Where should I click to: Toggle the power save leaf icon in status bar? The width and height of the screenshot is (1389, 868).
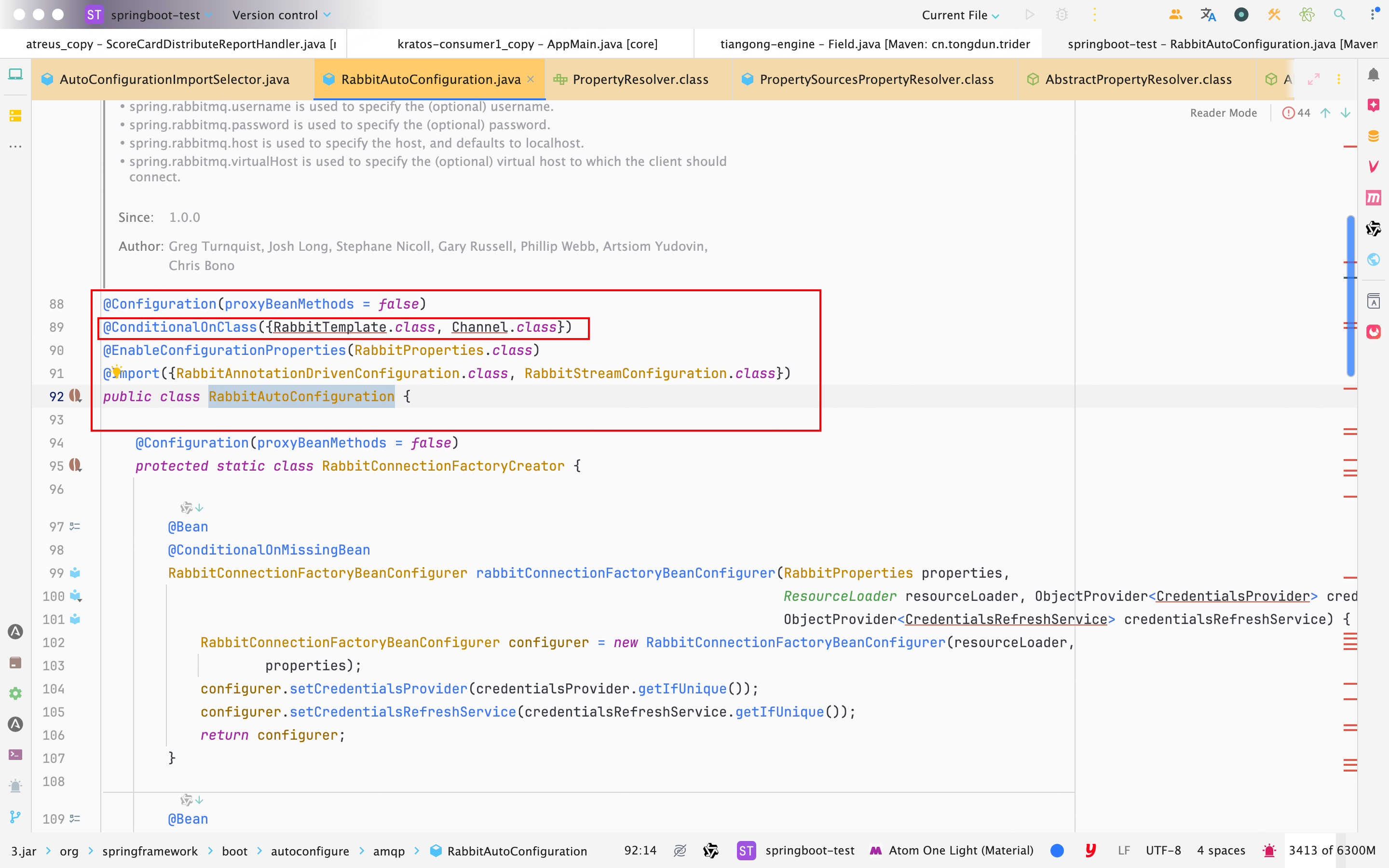point(680,850)
